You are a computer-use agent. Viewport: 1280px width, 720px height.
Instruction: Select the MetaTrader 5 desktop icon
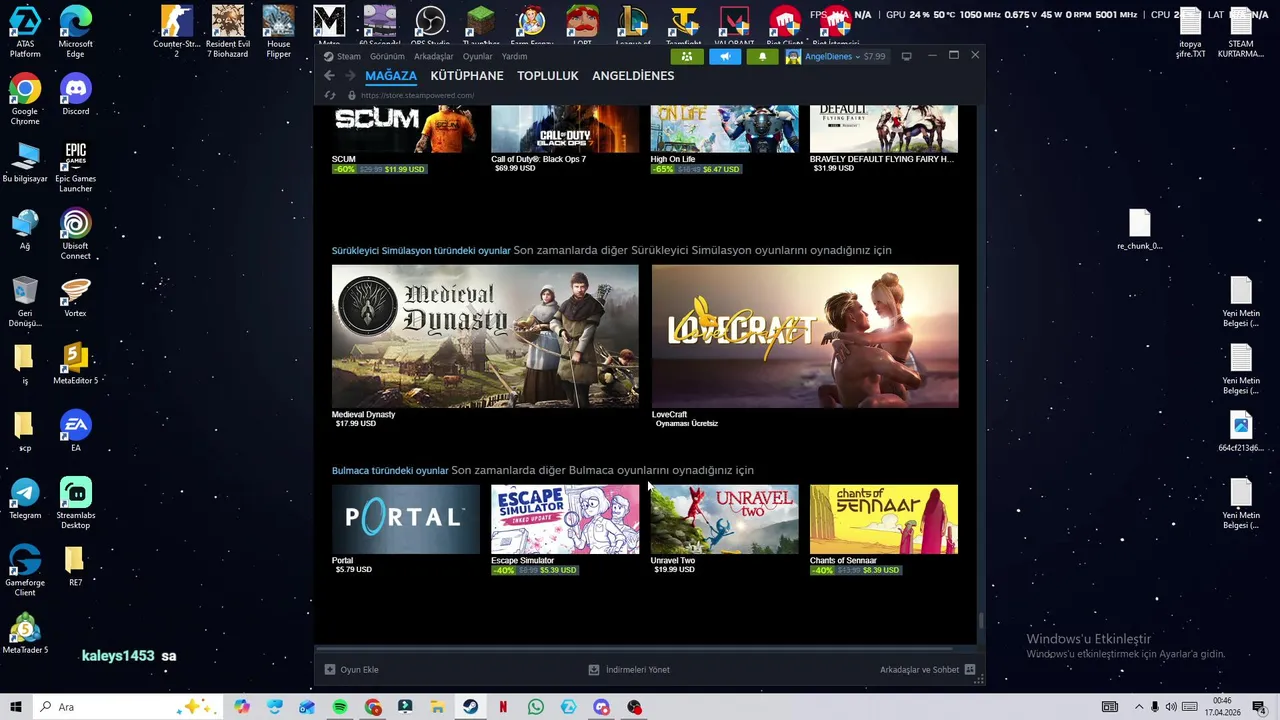tap(25, 634)
